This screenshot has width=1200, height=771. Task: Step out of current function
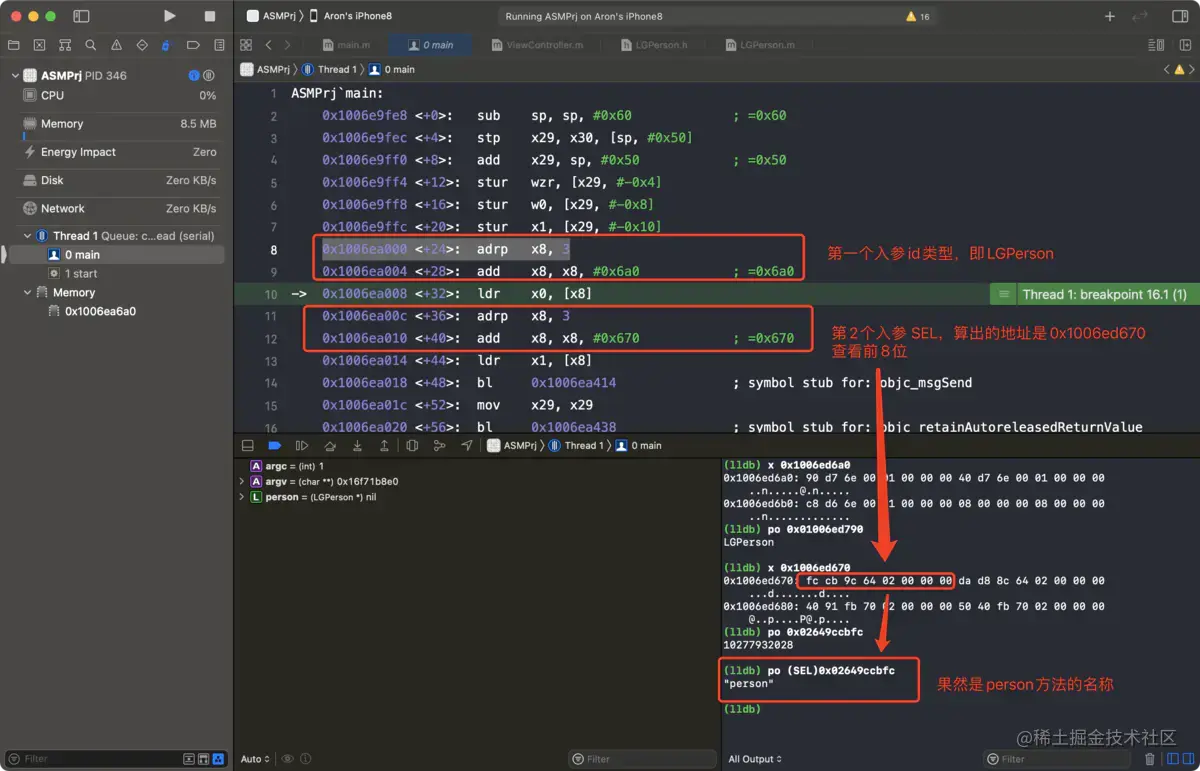pyautogui.click(x=384, y=446)
